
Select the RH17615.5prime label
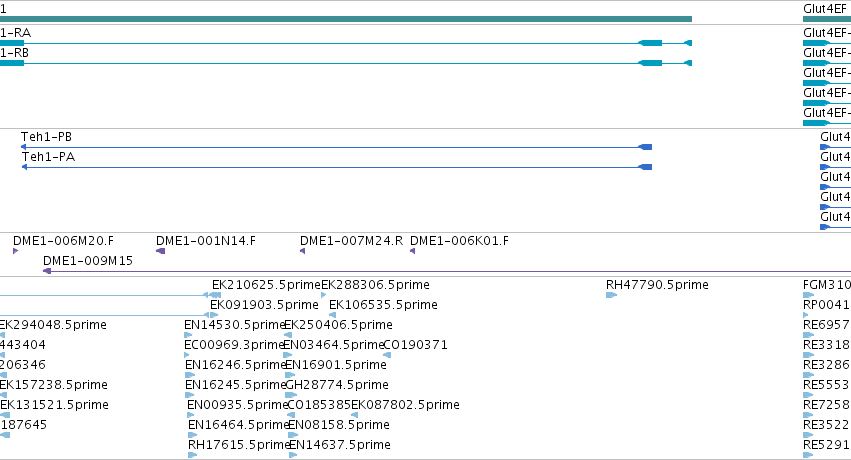(239, 445)
